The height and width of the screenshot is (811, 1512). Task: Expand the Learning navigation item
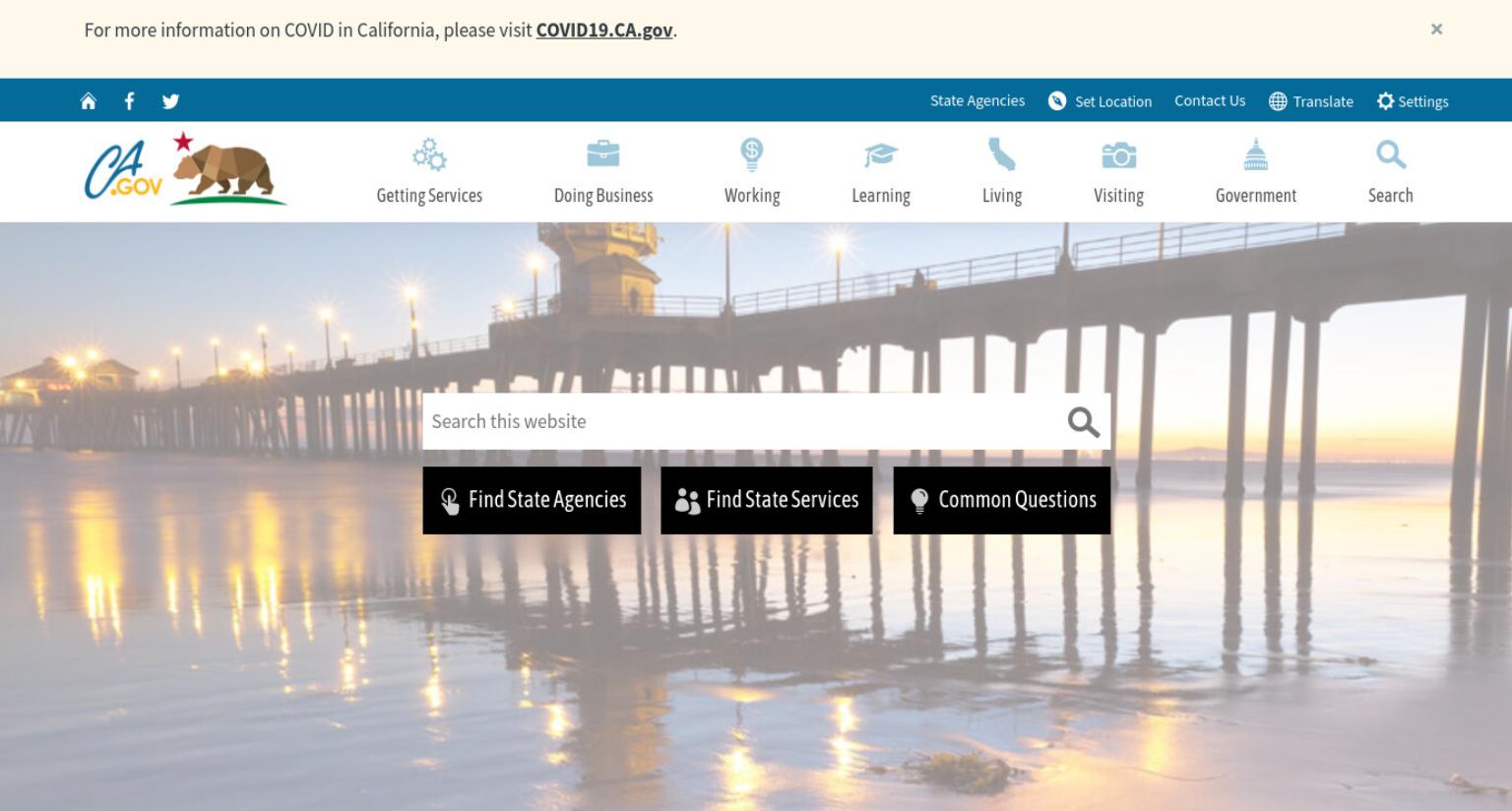point(881,171)
